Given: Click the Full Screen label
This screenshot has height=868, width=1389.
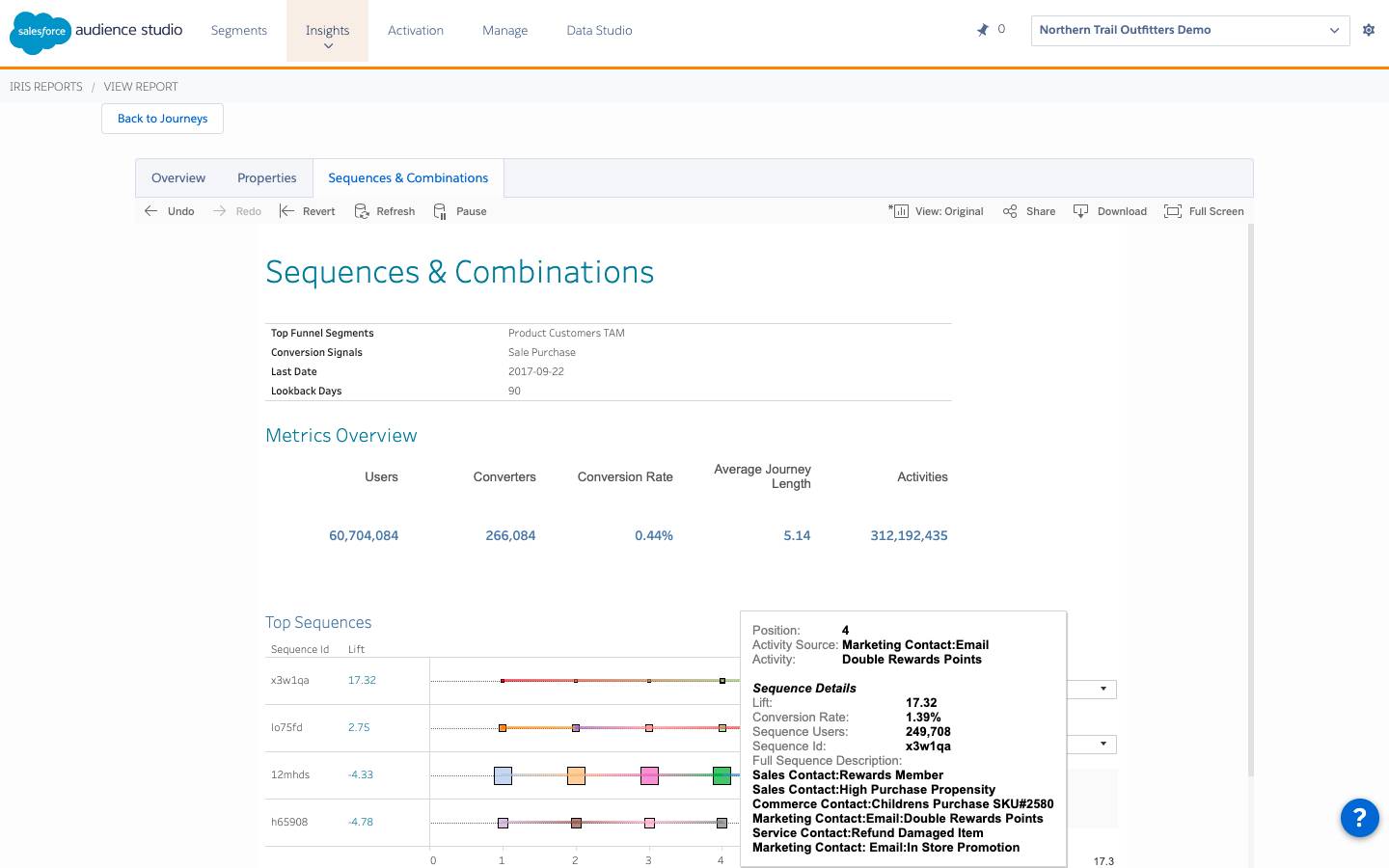Looking at the screenshot, I should coord(1216,211).
